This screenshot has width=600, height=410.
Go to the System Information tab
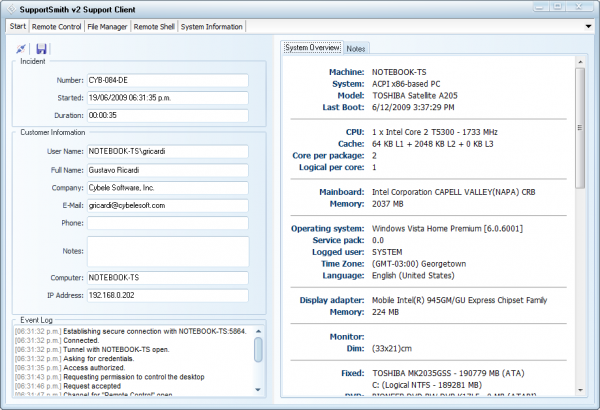212,27
